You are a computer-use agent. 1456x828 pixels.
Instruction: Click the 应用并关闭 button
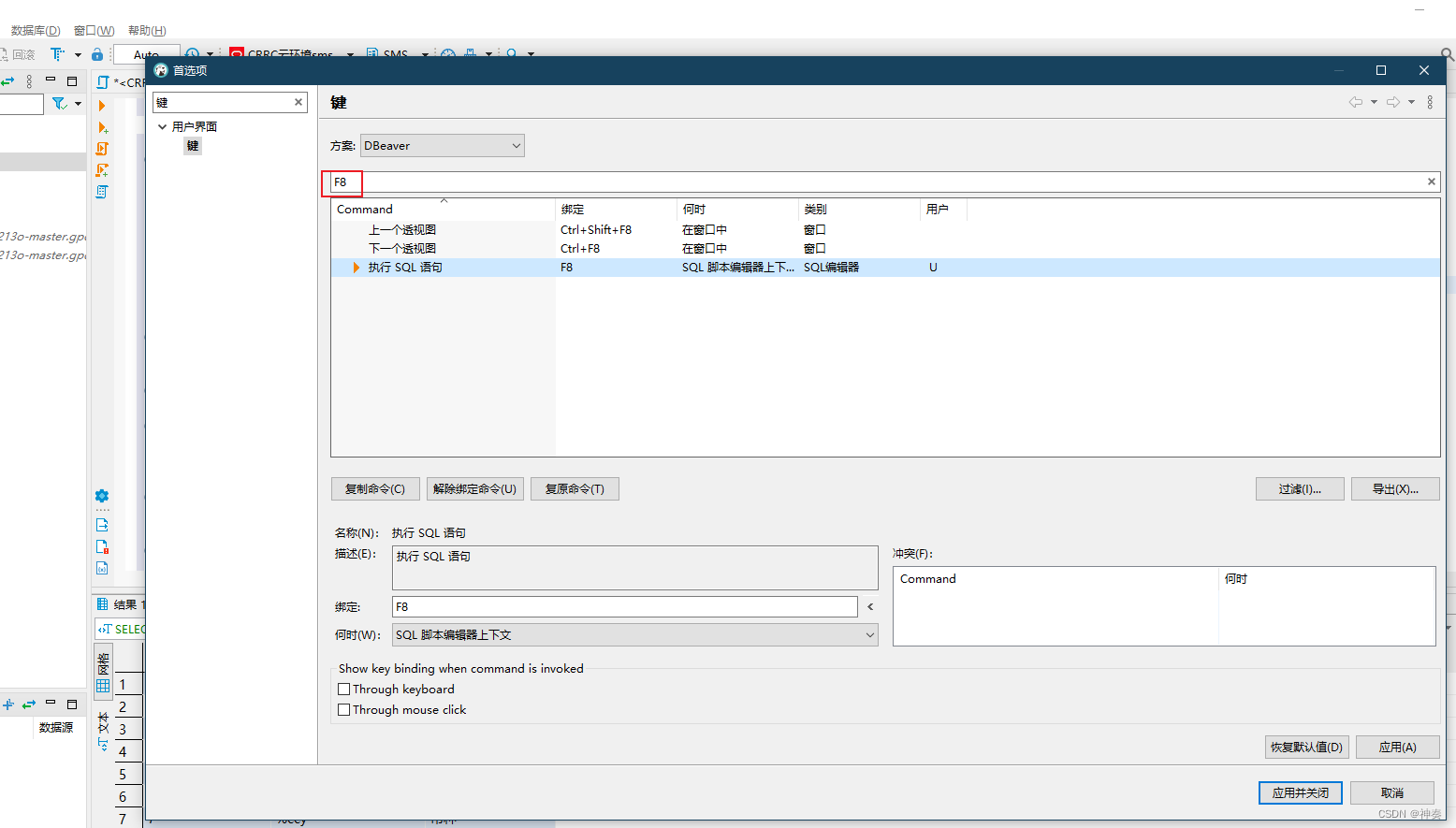[1301, 792]
